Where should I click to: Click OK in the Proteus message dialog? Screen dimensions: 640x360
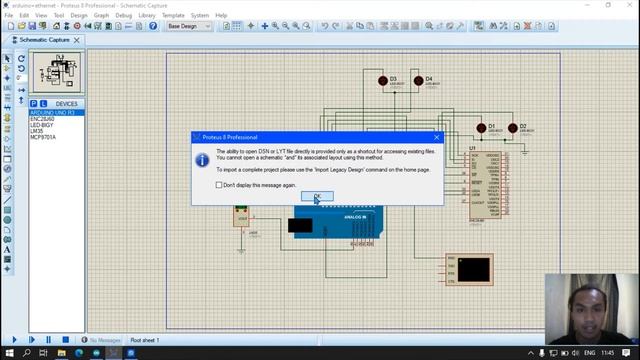click(317, 196)
